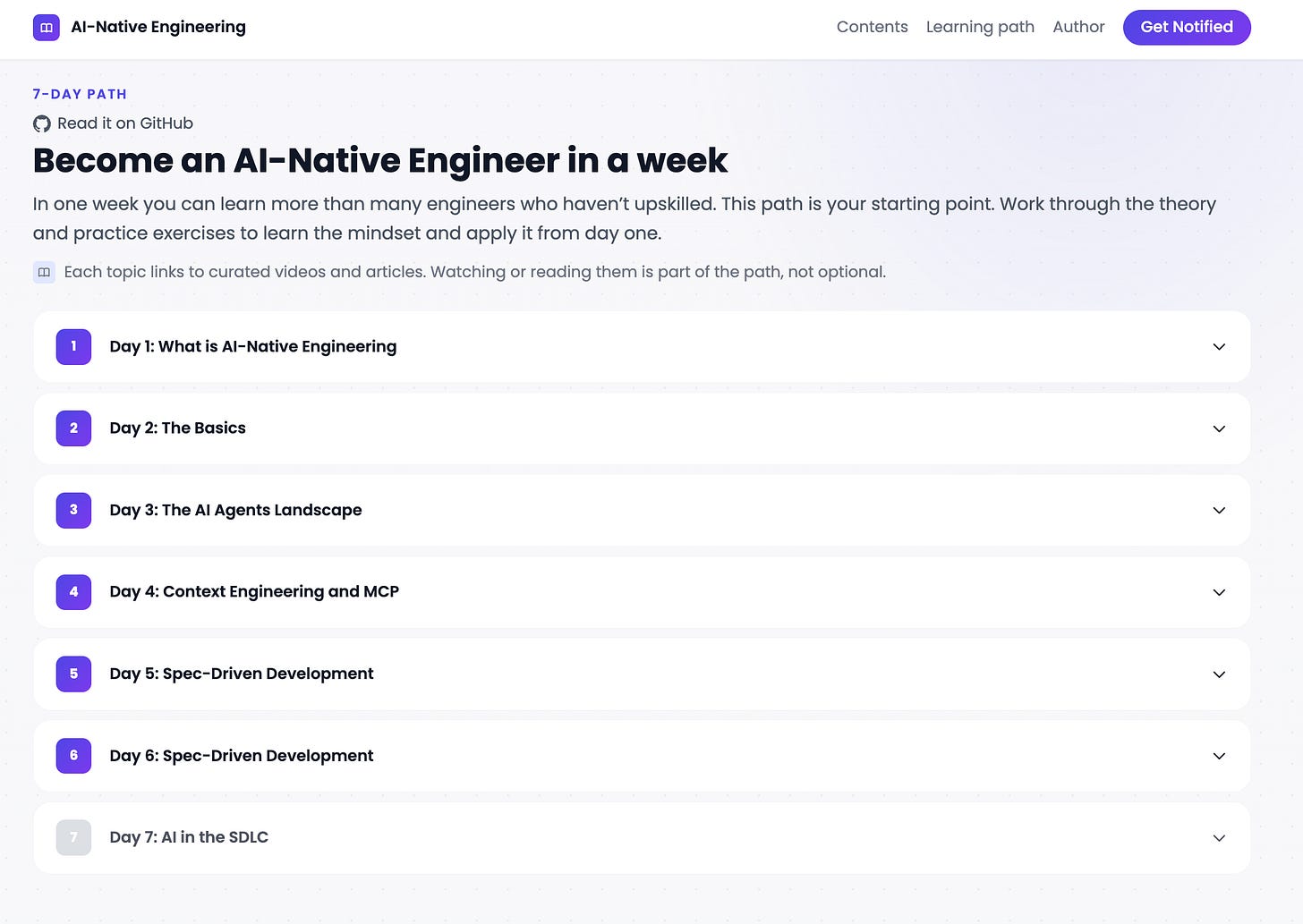Screen dimensions: 1303x924
Task: Click the "Day 5: Spec-Driven Development" title
Action: tap(242, 674)
